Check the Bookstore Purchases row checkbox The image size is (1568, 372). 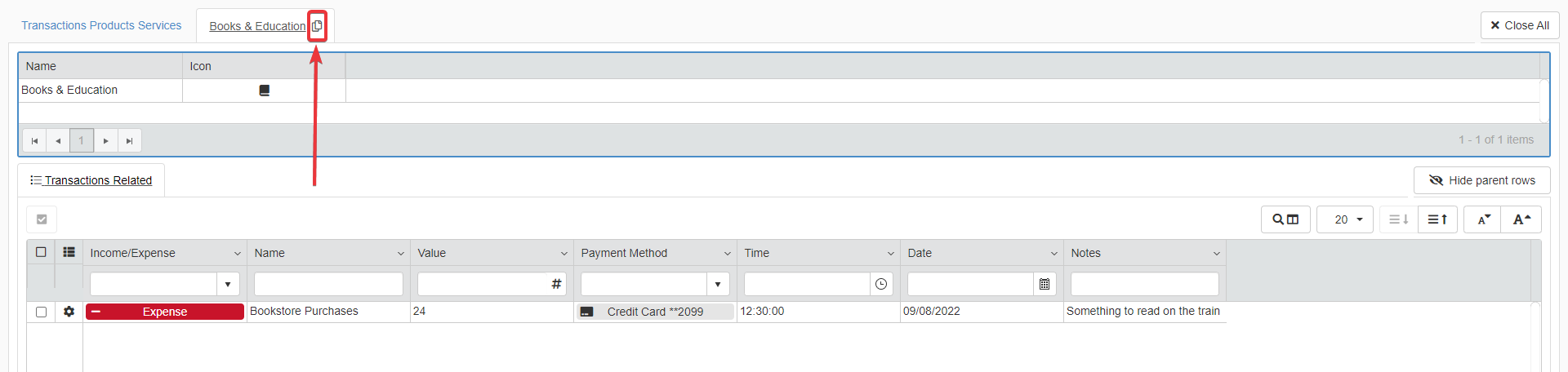pyautogui.click(x=41, y=312)
